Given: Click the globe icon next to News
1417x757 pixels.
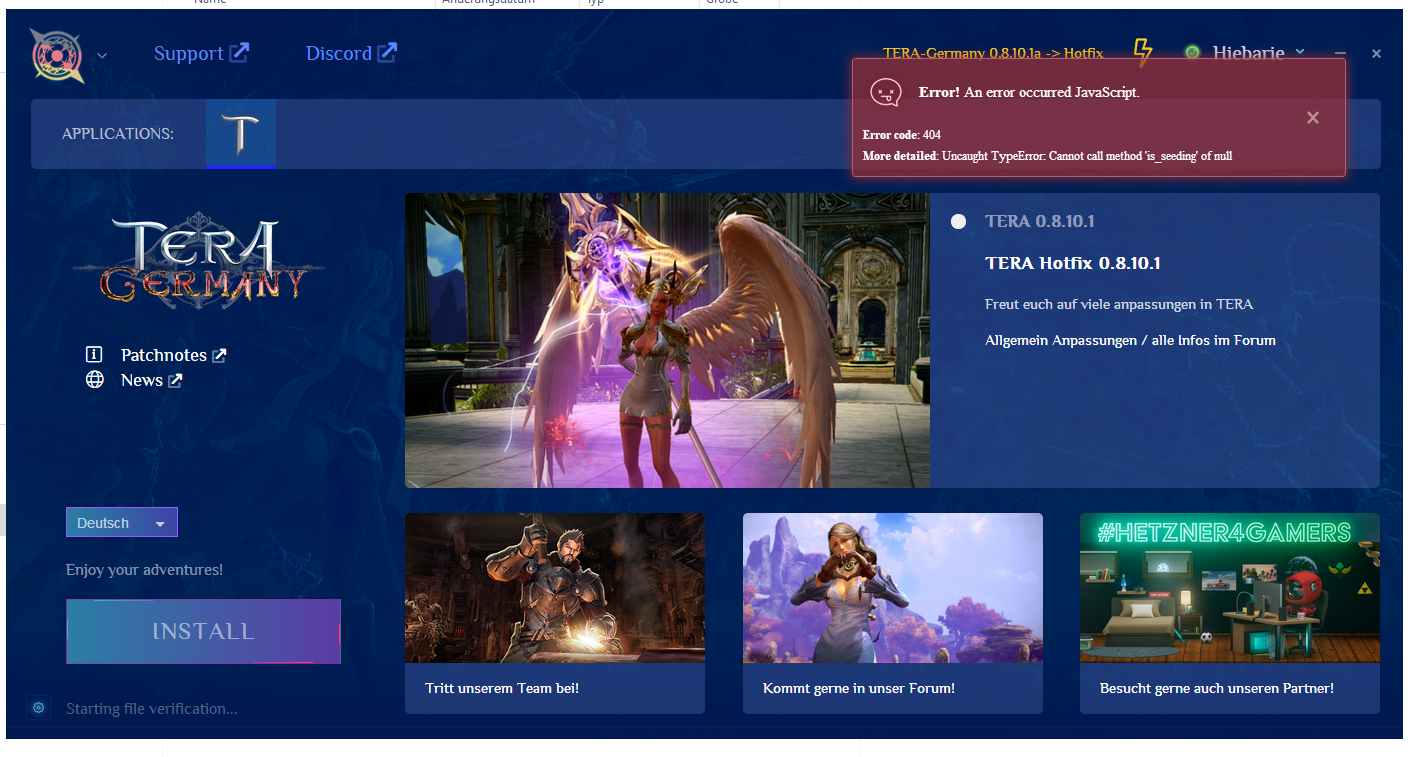Looking at the screenshot, I should [95, 380].
